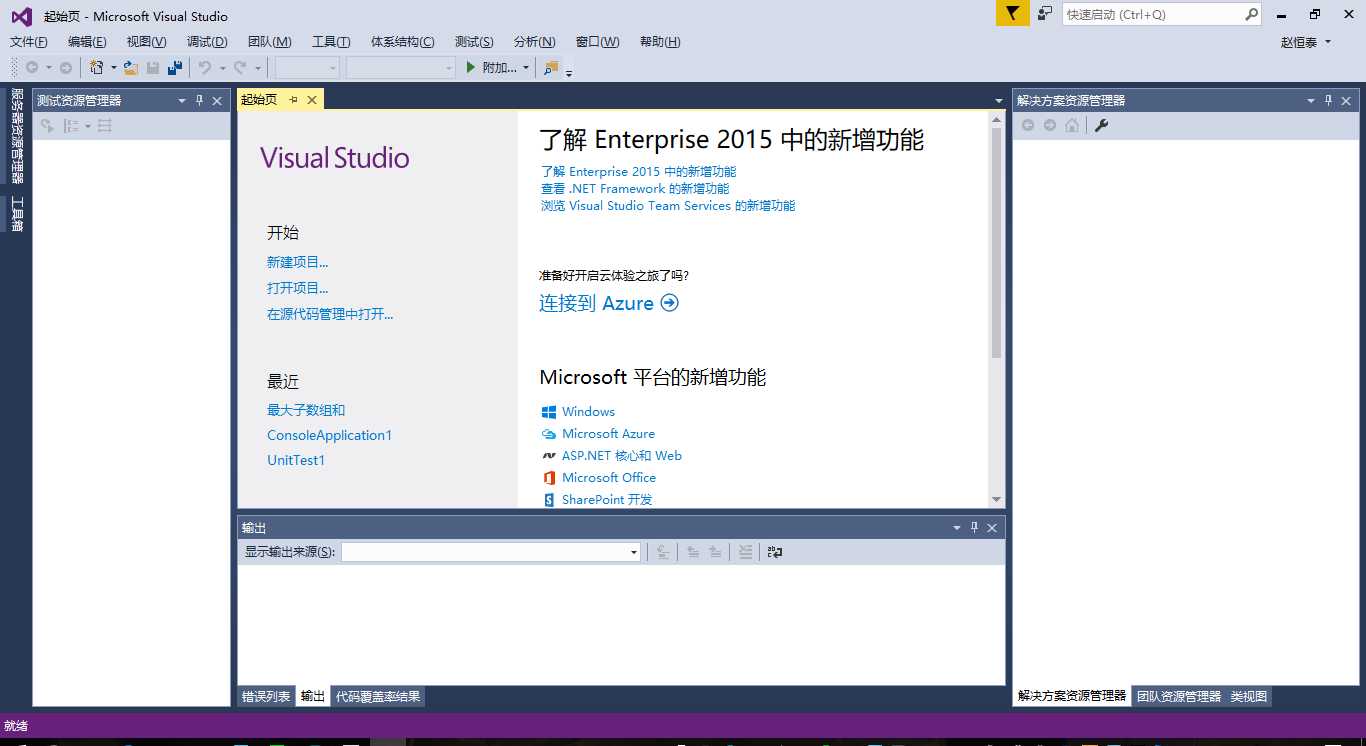Click the New Project toolbar icon
The height and width of the screenshot is (746, 1366).
pos(97,68)
